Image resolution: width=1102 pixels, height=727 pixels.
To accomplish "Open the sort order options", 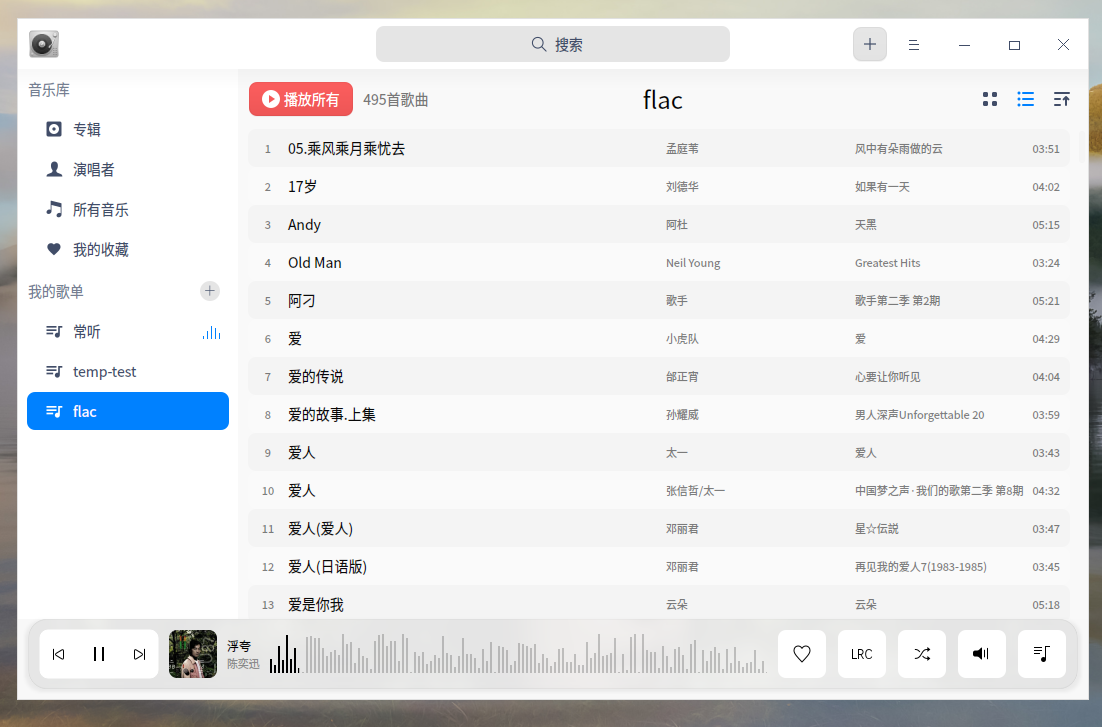I will (x=1061, y=99).
